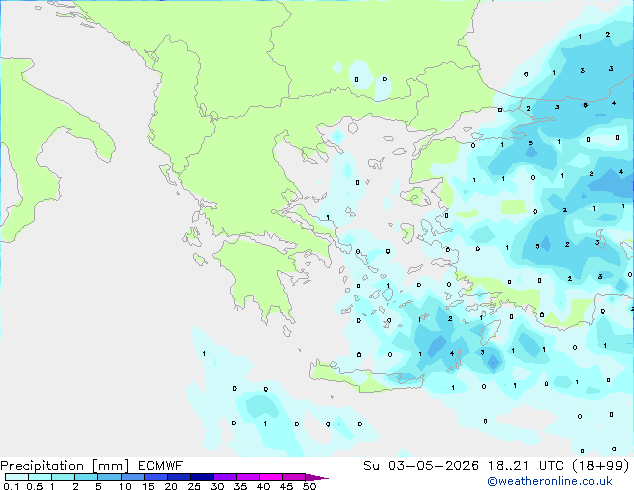Click the legend value label '50'

click(x=310, y=486)
